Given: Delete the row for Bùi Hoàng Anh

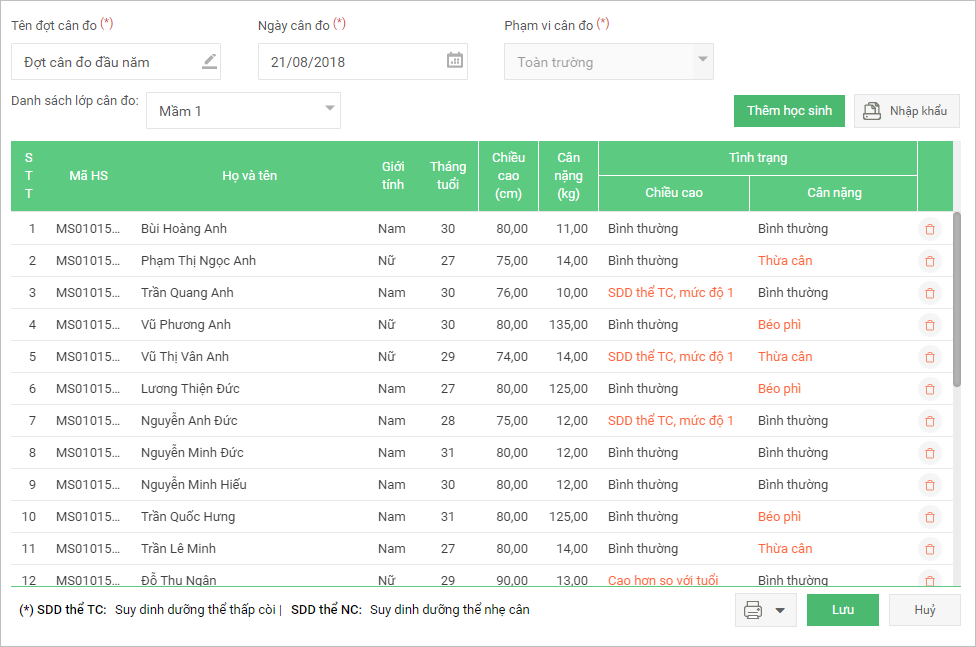Looking at the screenshot, I should click(930, 229).
